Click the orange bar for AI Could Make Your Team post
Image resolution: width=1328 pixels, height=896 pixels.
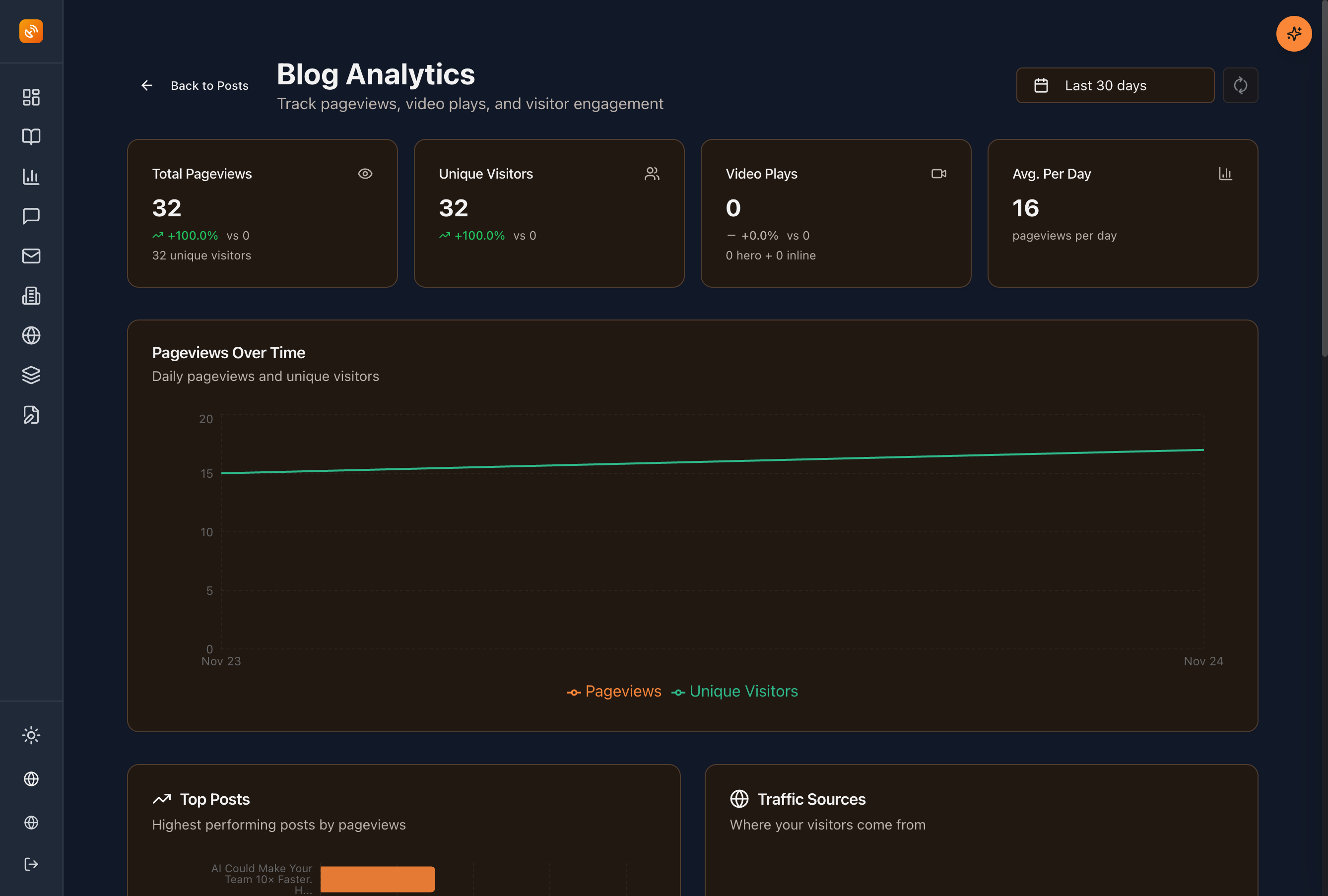tap(378, 878)
